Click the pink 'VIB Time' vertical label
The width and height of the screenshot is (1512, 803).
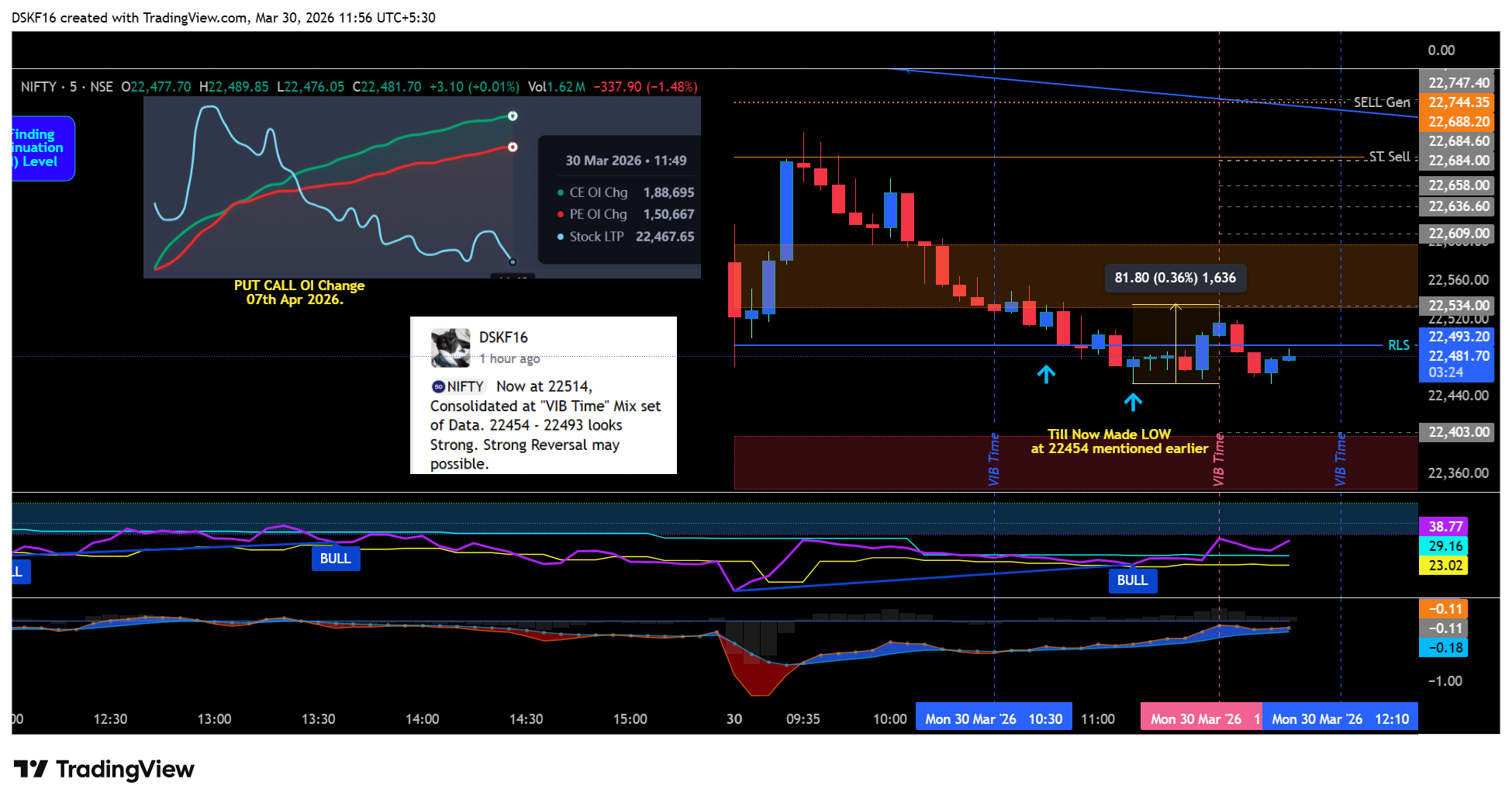pyautogui.click(x=1219, y=459)
